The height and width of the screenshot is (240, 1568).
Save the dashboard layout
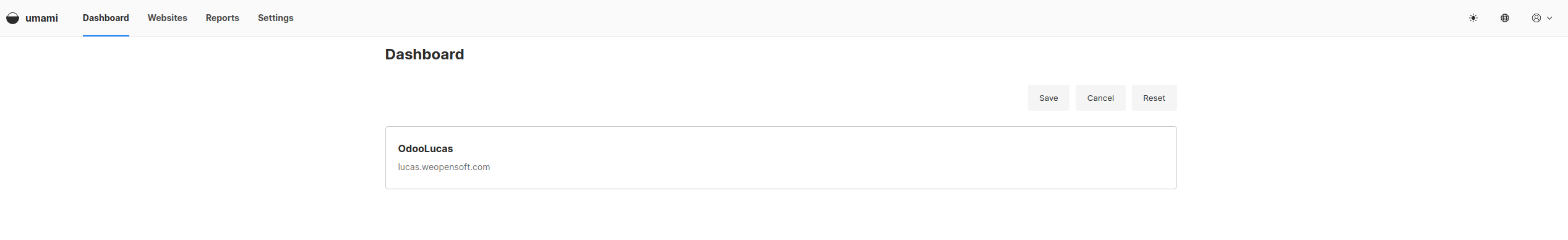coord(1048,98)
